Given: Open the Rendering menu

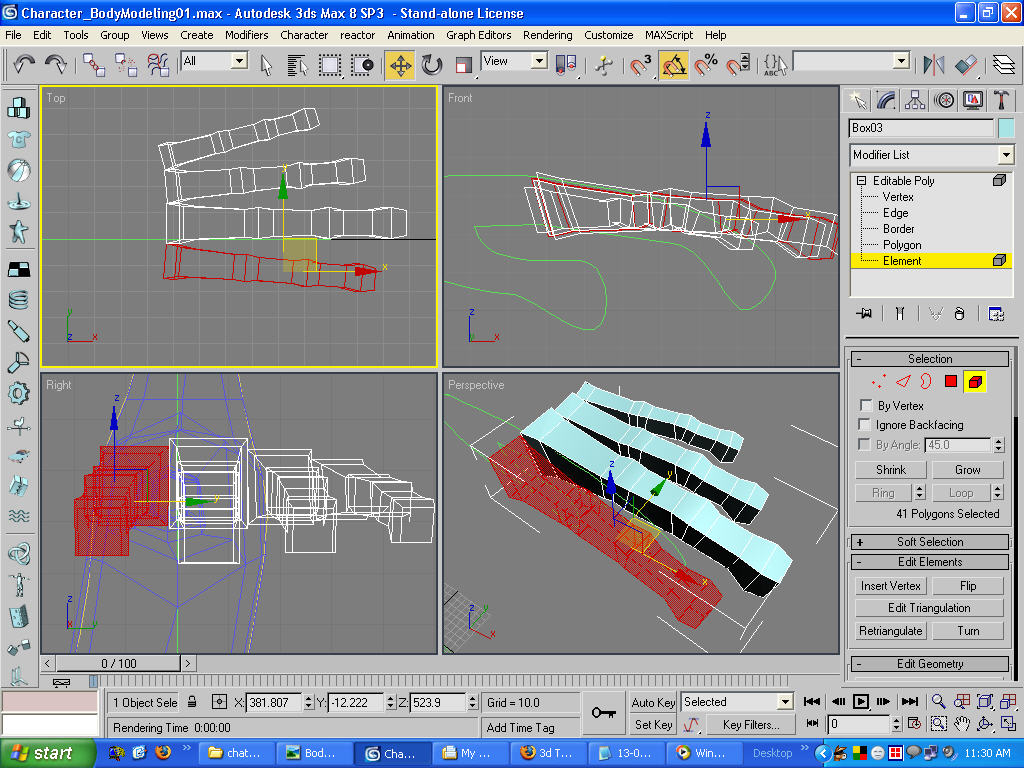Looking at the screenshot, I should coord(547,35).
